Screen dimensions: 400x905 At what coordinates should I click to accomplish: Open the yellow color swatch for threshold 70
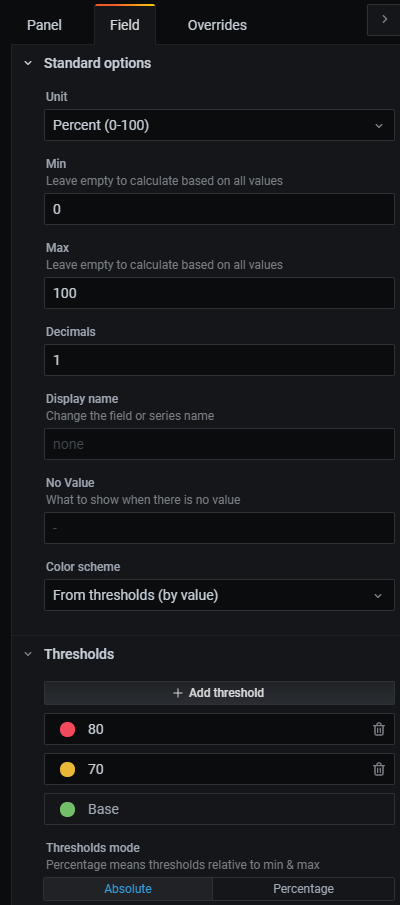[x=68, y=769]
